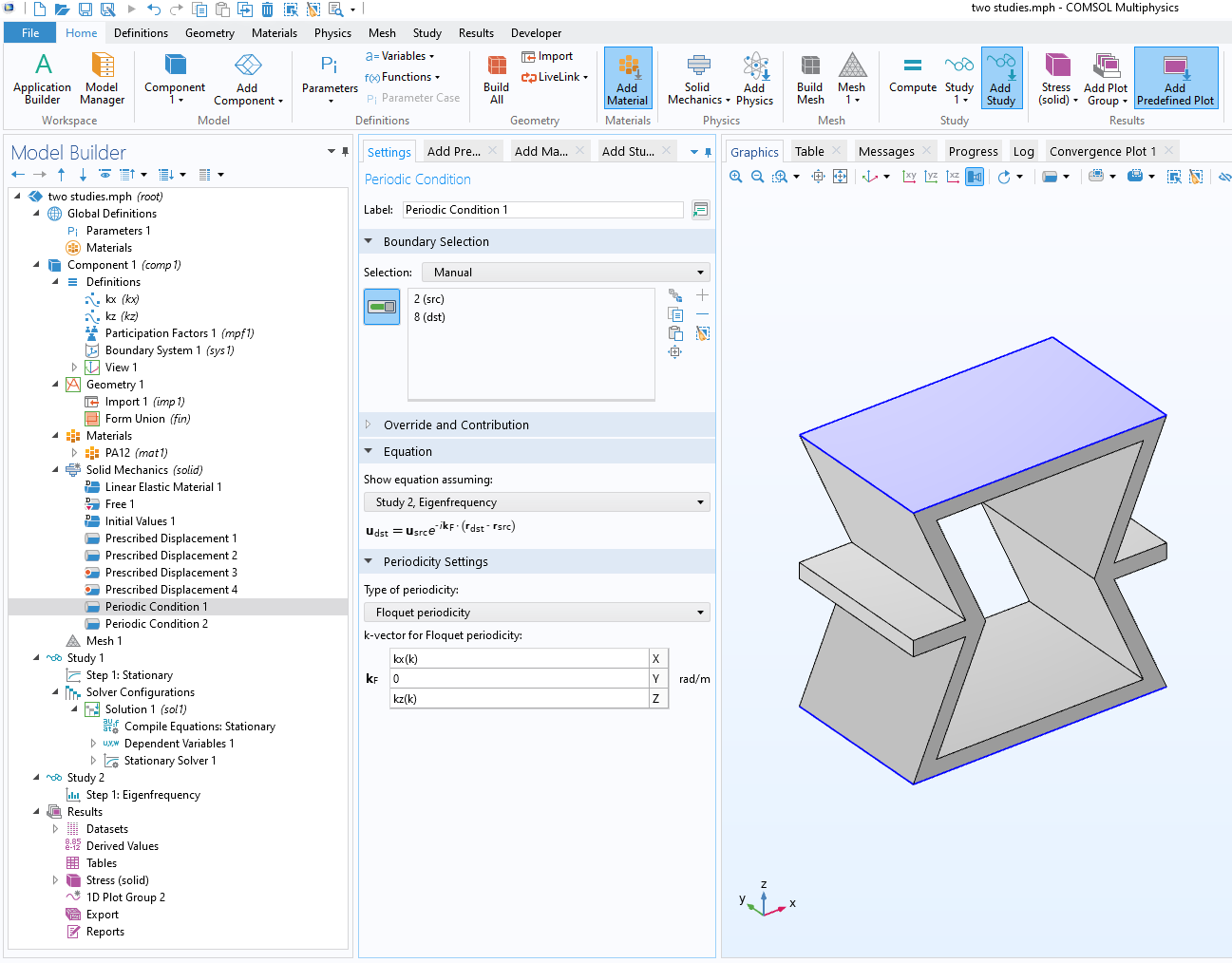Viewport: 1232px width, 963px height.
Task: Open the Model Manager
Action: coord(102,78)
